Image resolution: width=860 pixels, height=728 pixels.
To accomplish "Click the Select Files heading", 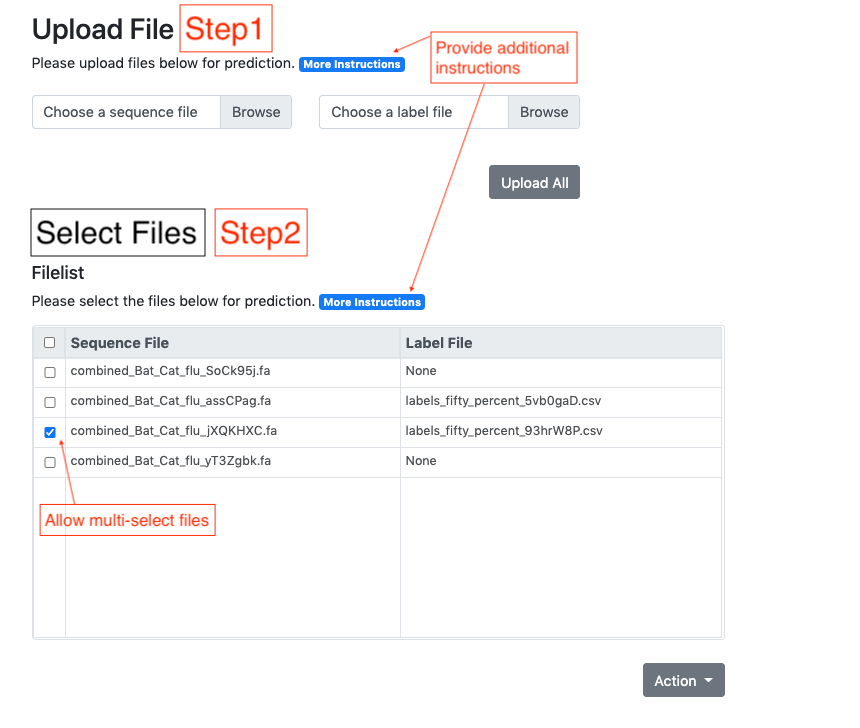I will 117,233.
